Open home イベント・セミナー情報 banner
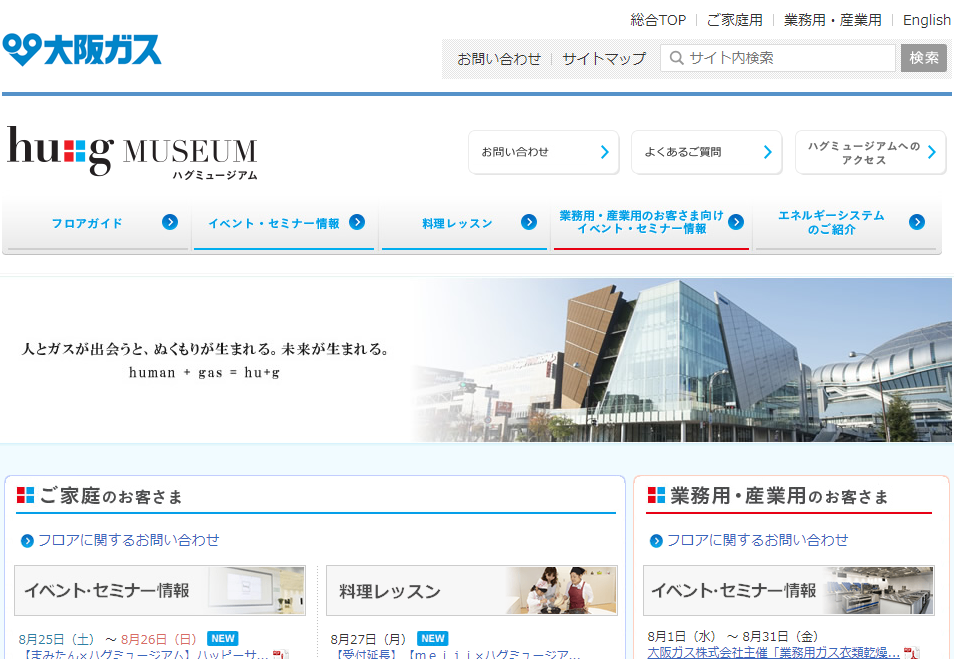Image resolution: width=954 pixels, height=659 pixels. (160, 590)
